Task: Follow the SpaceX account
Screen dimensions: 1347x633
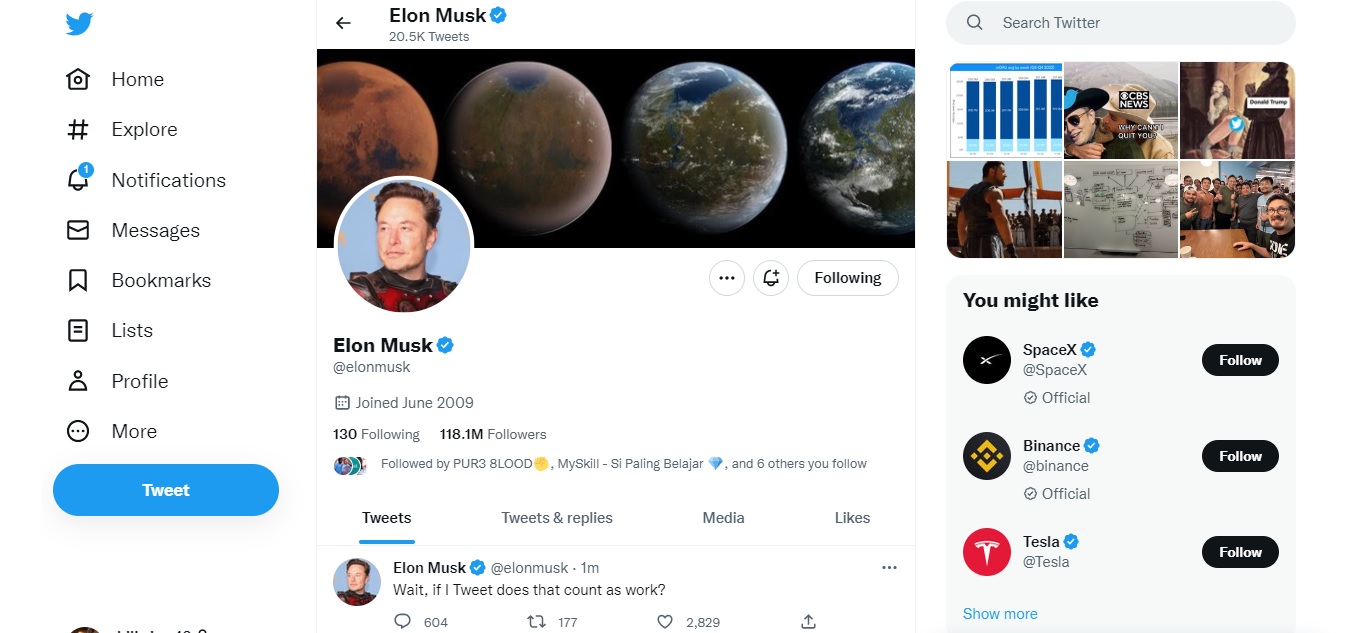Action: (1240, 360)
